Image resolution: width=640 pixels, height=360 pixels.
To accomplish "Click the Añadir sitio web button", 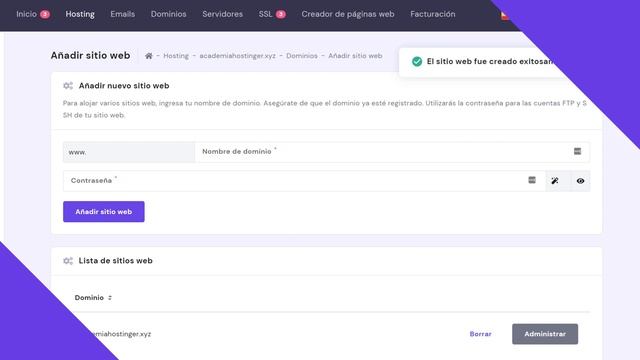I will point(104,211).
